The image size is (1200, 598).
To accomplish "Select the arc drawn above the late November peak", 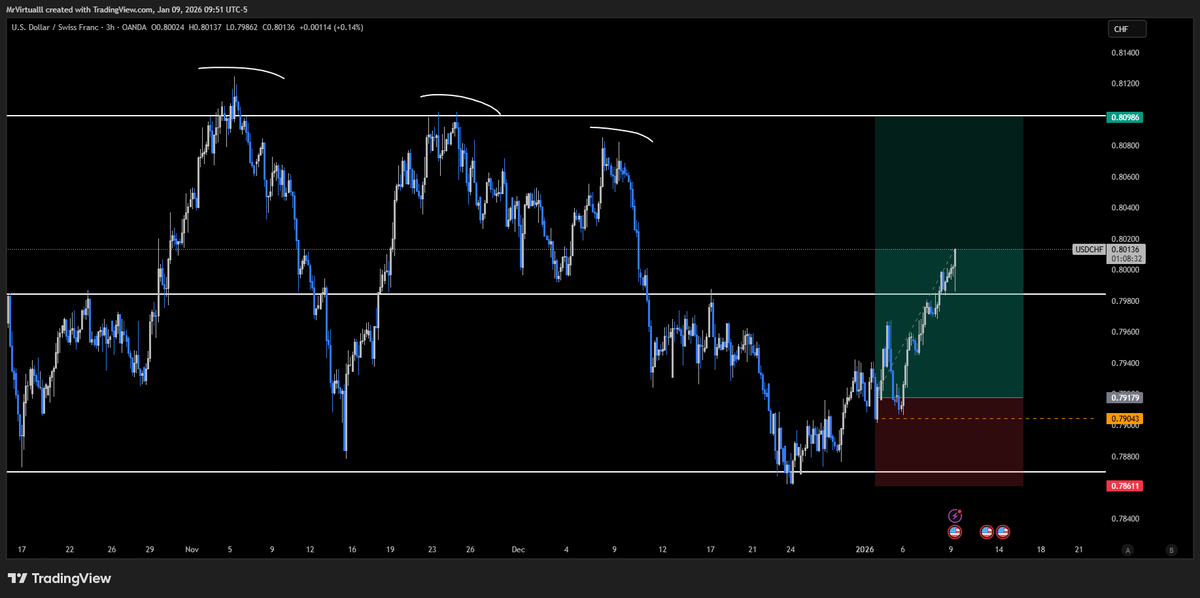I will [461, 98].
